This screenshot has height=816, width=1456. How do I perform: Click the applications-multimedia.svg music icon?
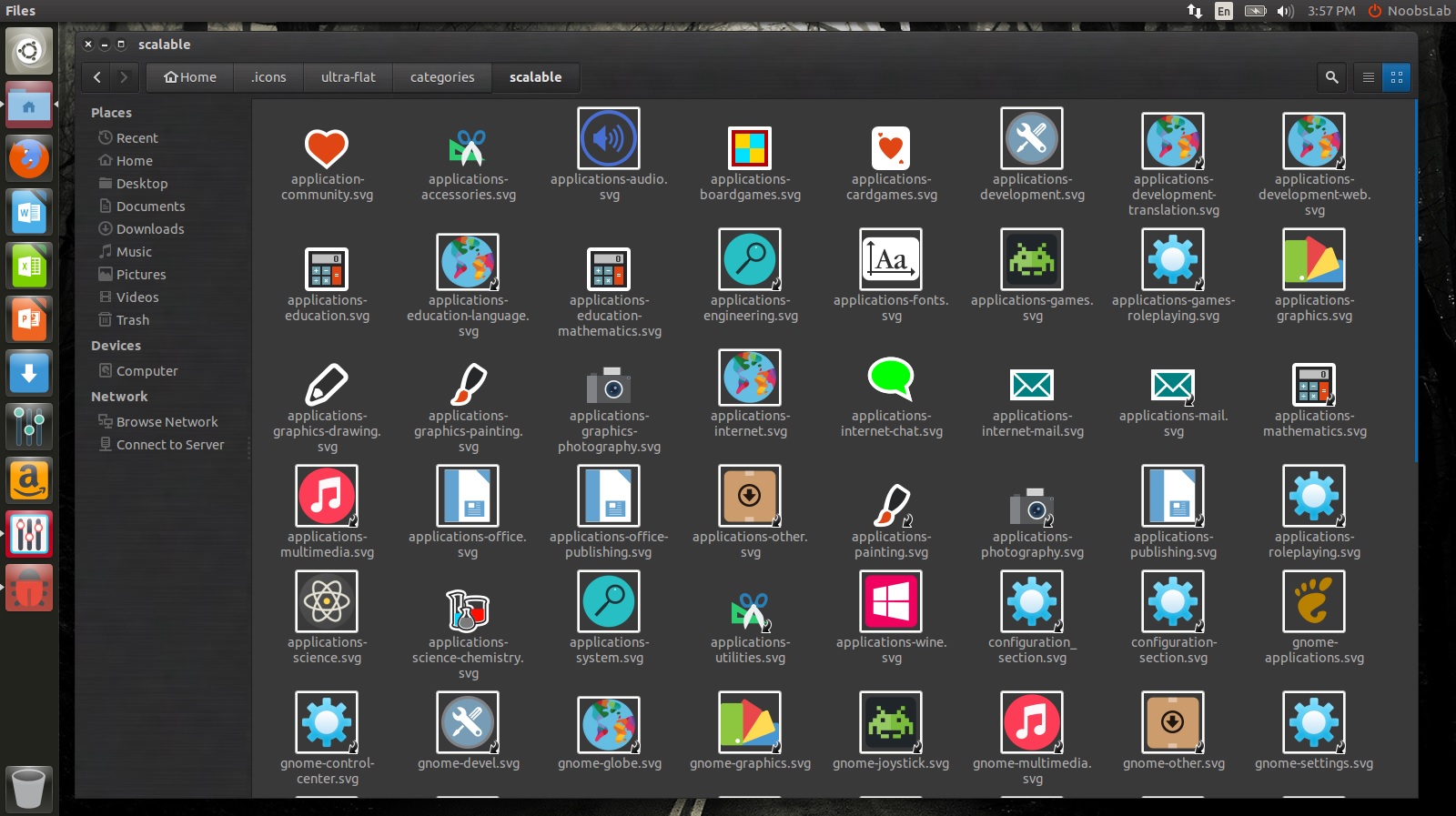[x=327, y=496]
